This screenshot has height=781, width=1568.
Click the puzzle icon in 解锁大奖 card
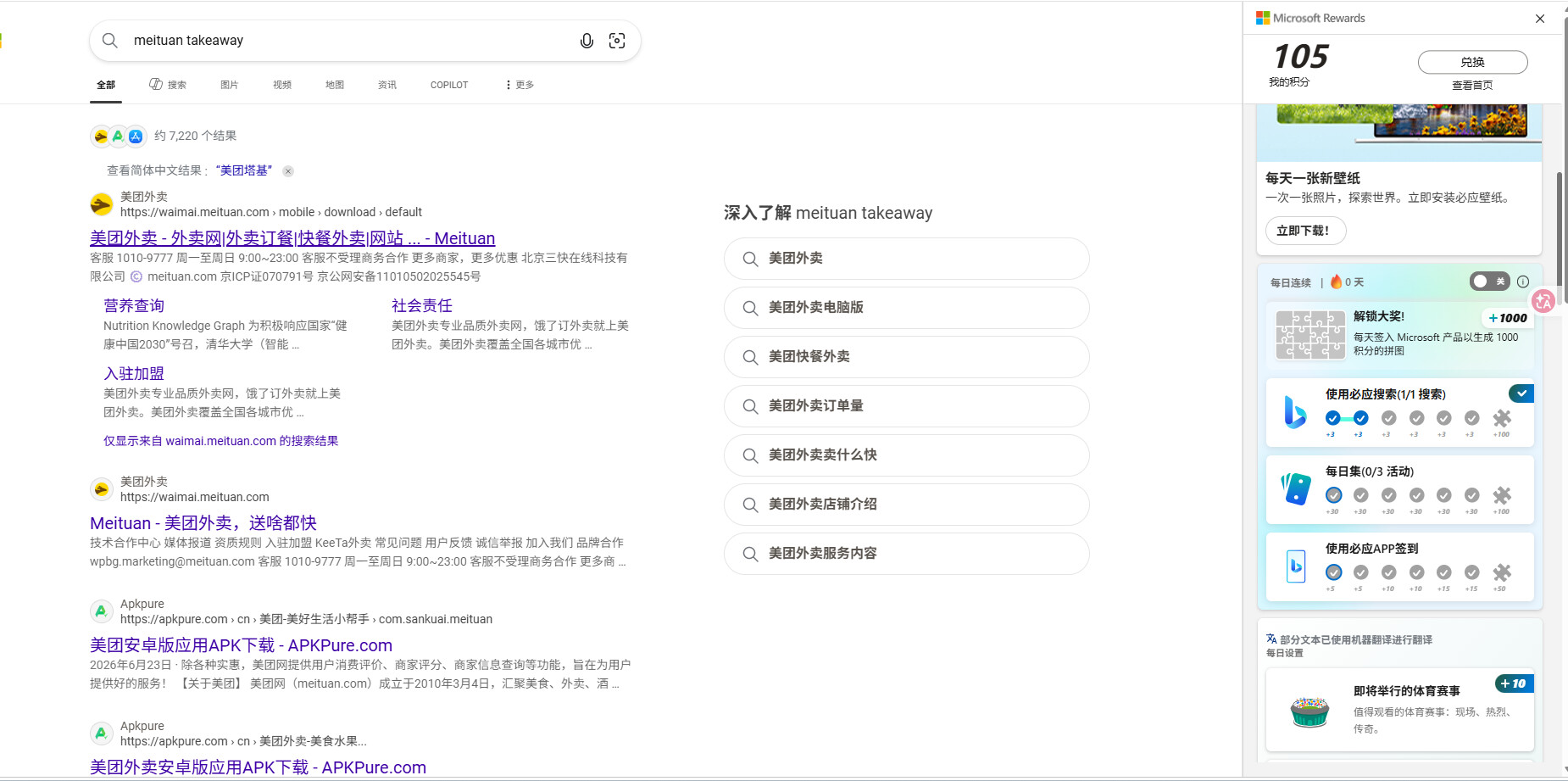click(1310, 335)
